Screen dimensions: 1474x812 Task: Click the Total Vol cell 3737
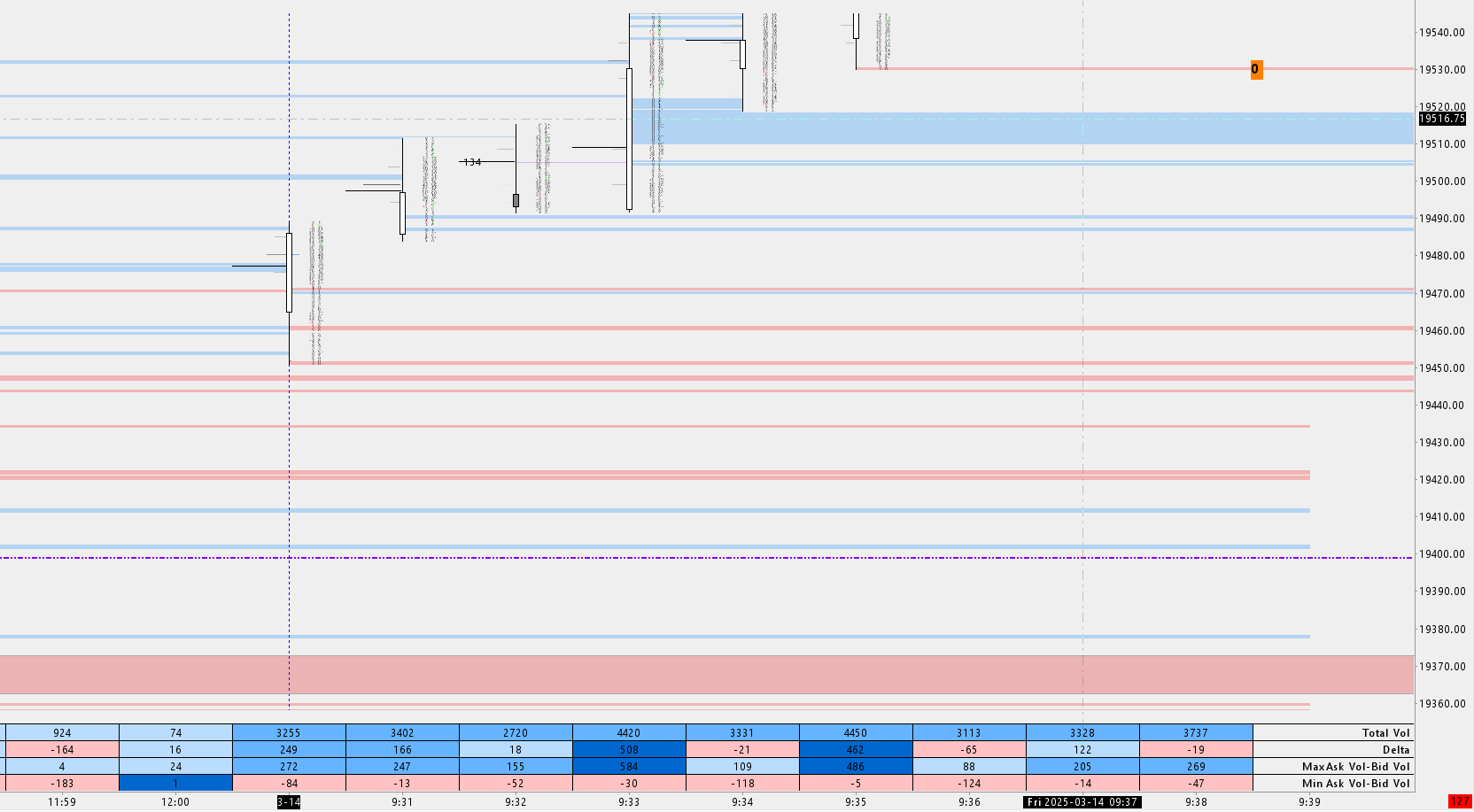(1196, 732)
